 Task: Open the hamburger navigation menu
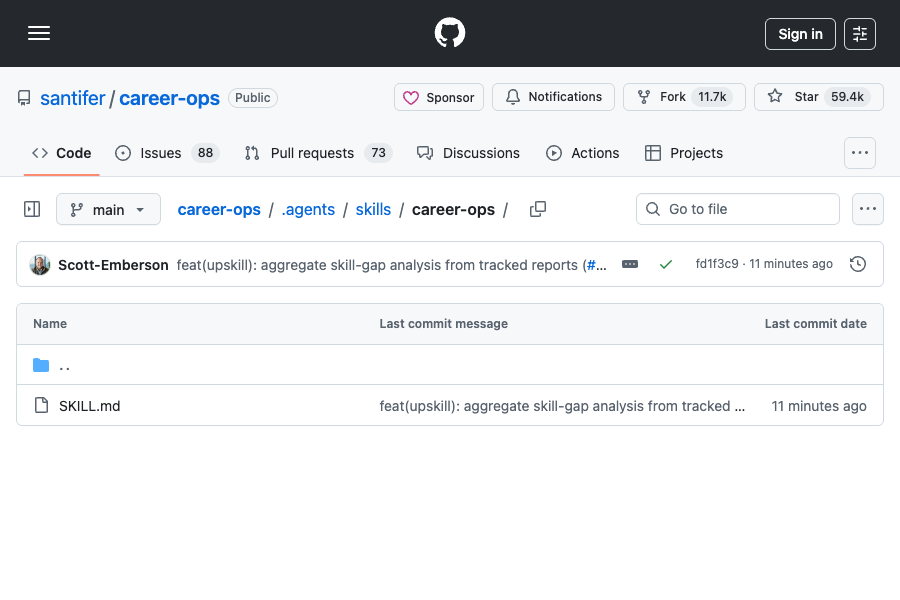tap(39, 33)
